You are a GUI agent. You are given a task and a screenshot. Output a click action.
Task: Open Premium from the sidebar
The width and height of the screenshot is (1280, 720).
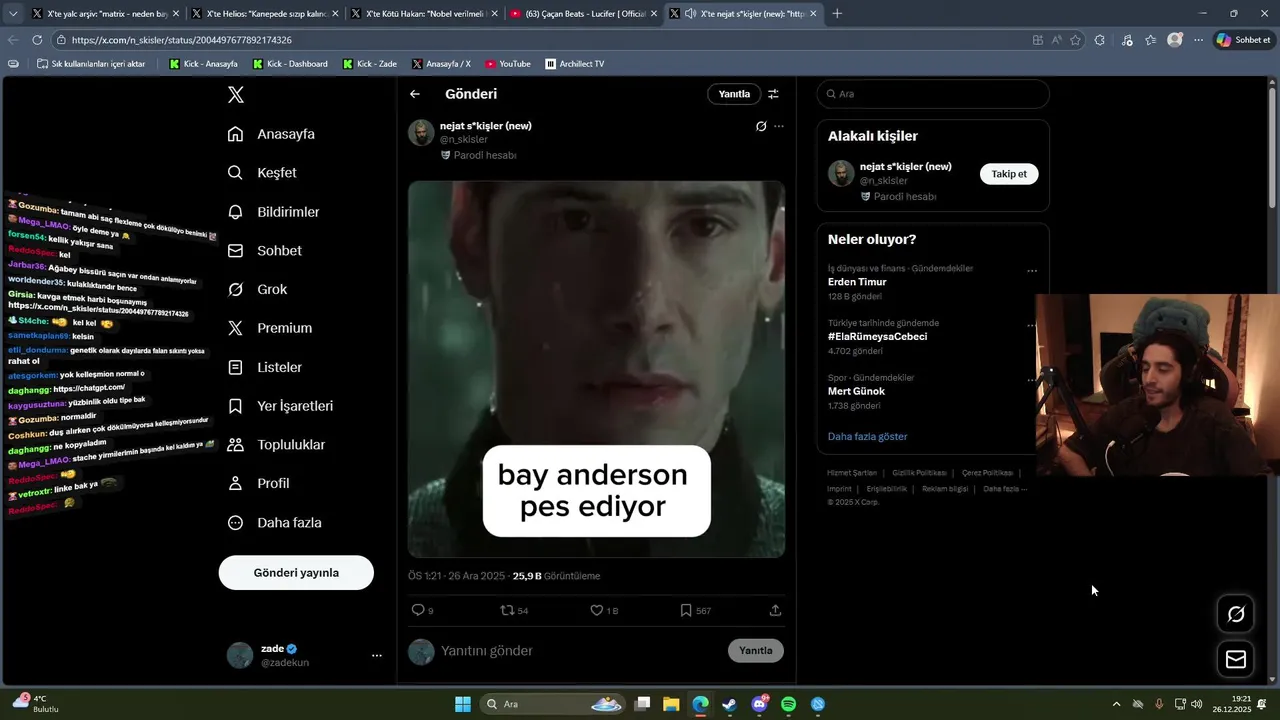(x=269, y=328)
